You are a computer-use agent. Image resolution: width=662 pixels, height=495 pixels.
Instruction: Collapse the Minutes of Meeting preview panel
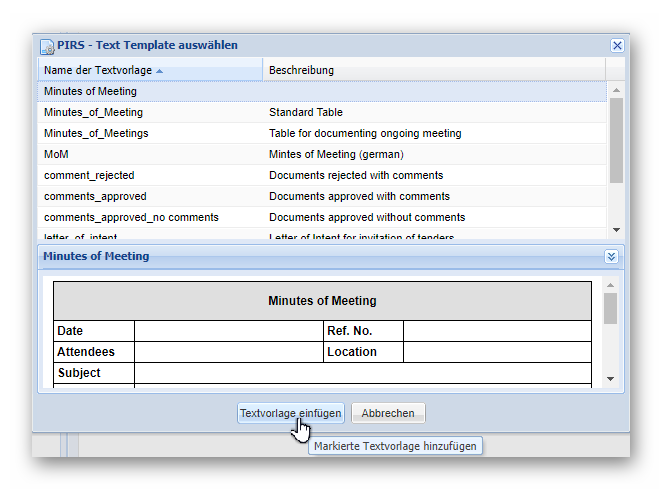click(611, 256)
